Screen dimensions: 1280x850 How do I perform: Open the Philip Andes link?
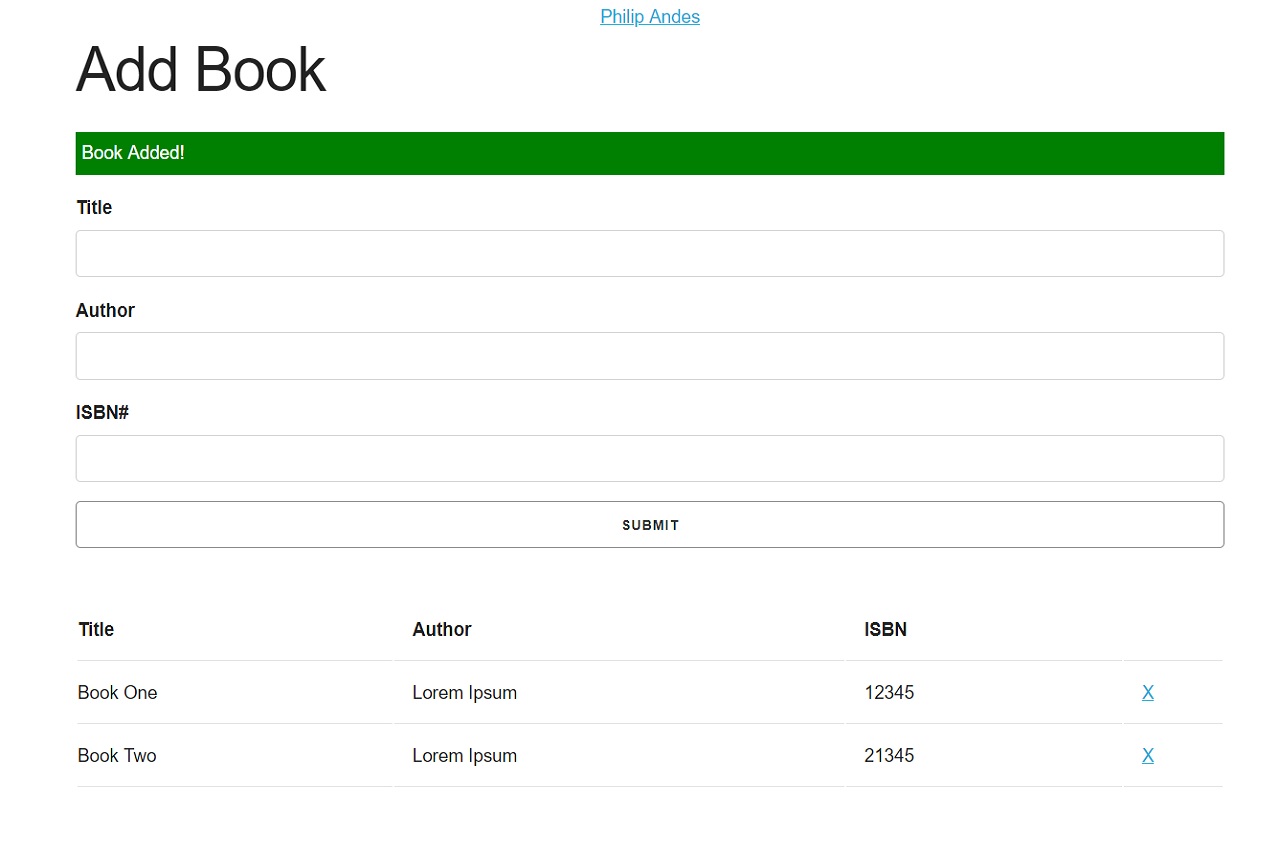pyautogui.click(x=650, y=17)
